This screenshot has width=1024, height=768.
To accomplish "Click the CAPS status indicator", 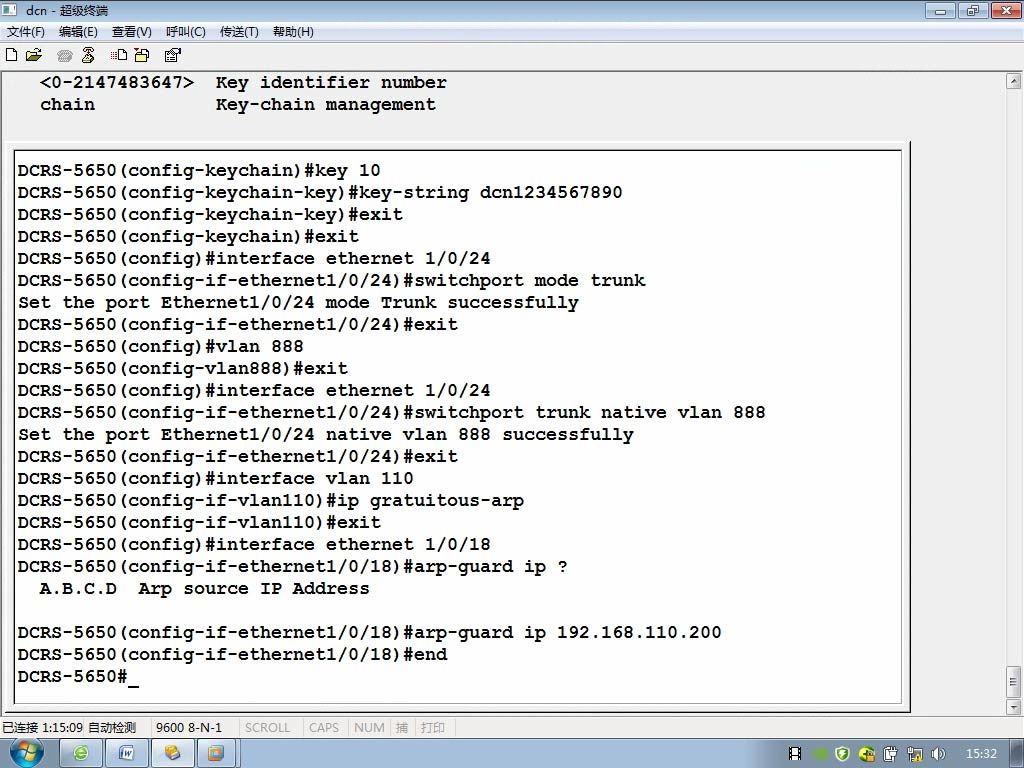I will point(324,727).
